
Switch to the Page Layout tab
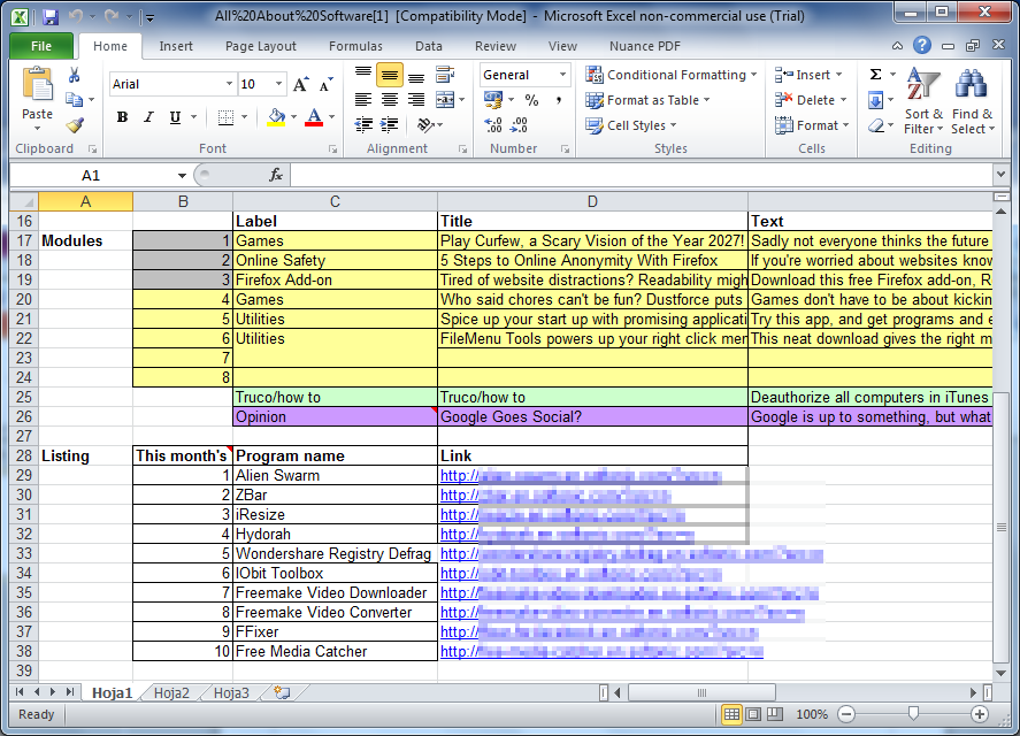pyautogui.click(x=260, y=46)
